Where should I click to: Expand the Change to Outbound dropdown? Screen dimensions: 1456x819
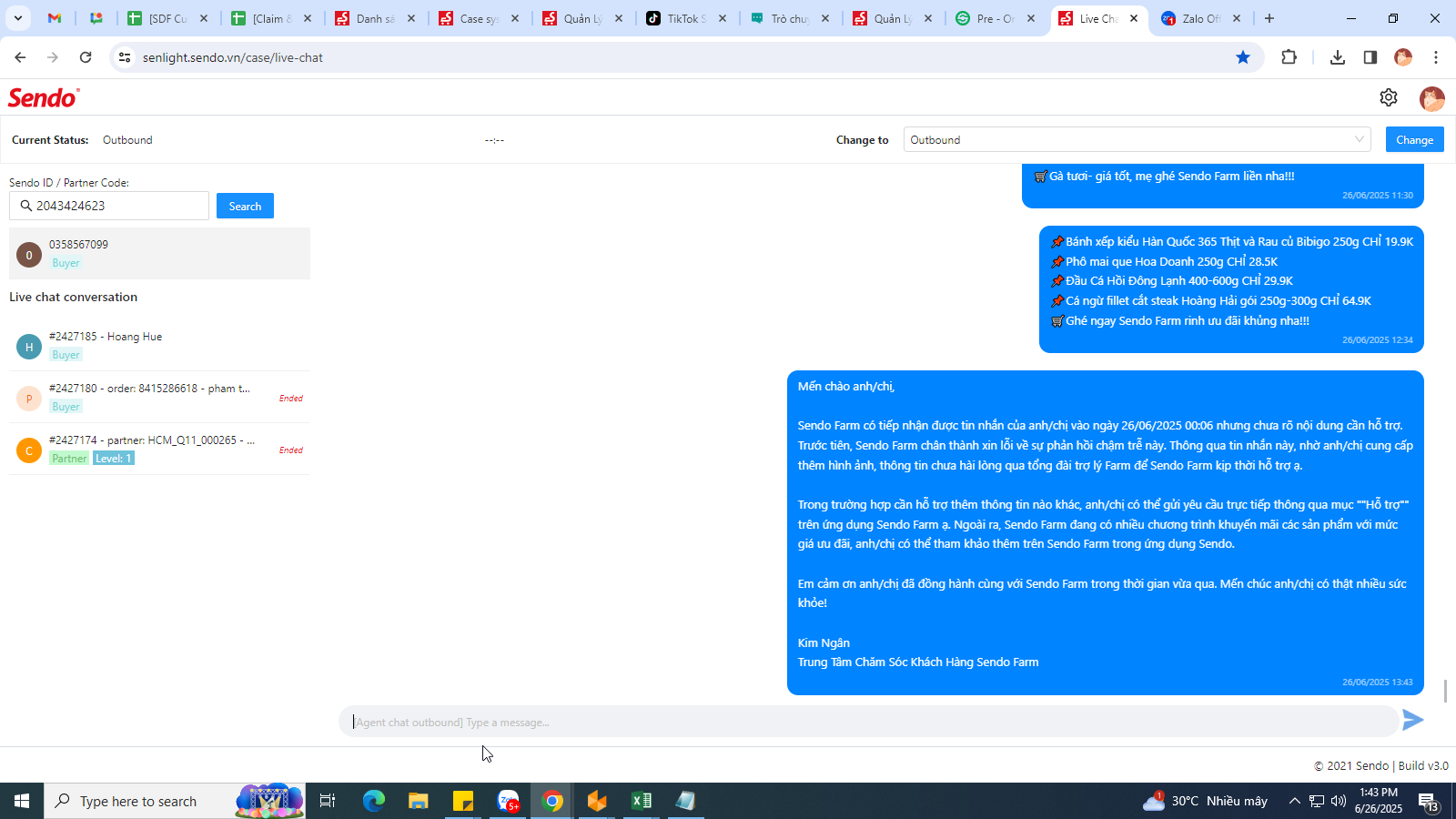[x=1137, y=139]
